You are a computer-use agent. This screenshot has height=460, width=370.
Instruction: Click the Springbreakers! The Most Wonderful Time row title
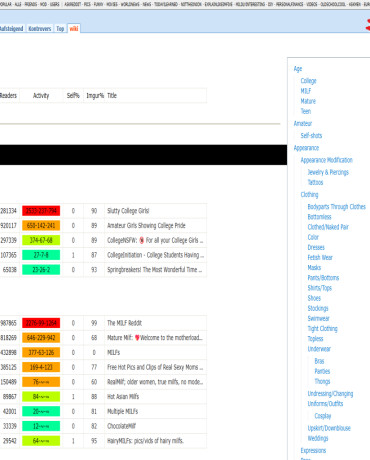(x=154, y=270)
